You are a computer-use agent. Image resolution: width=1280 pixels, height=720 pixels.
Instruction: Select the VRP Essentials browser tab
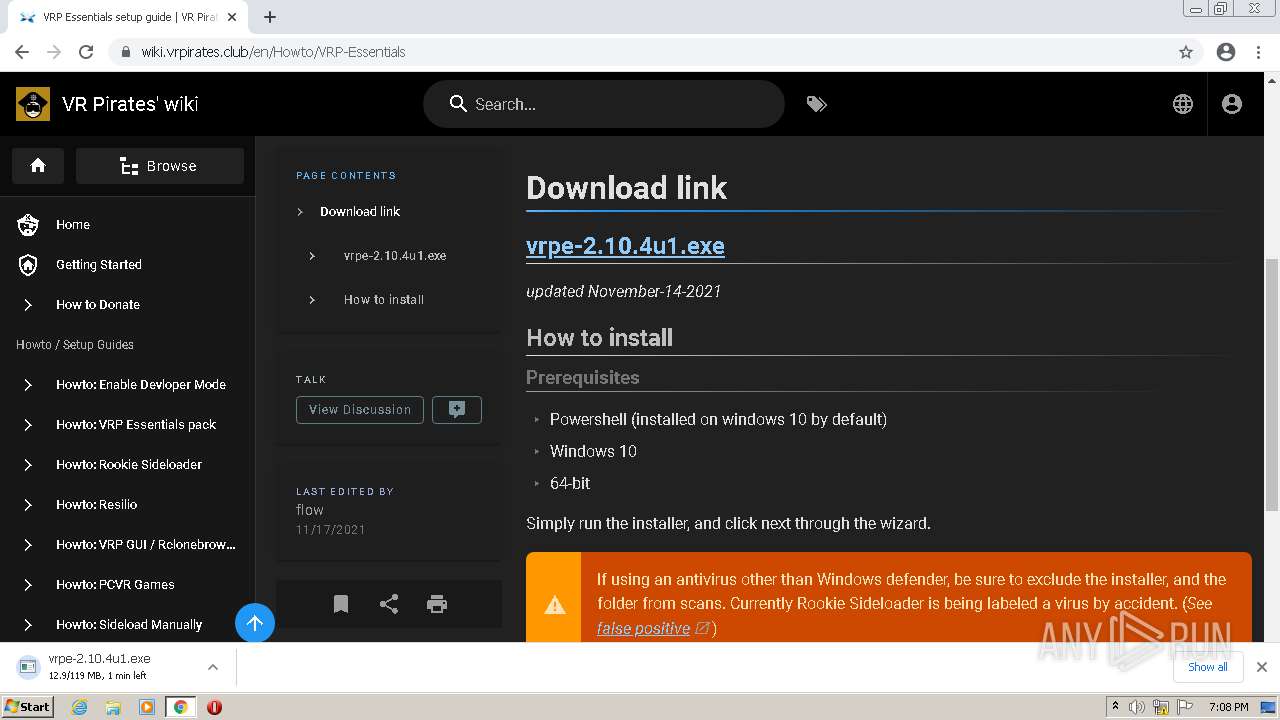point(128,17)
